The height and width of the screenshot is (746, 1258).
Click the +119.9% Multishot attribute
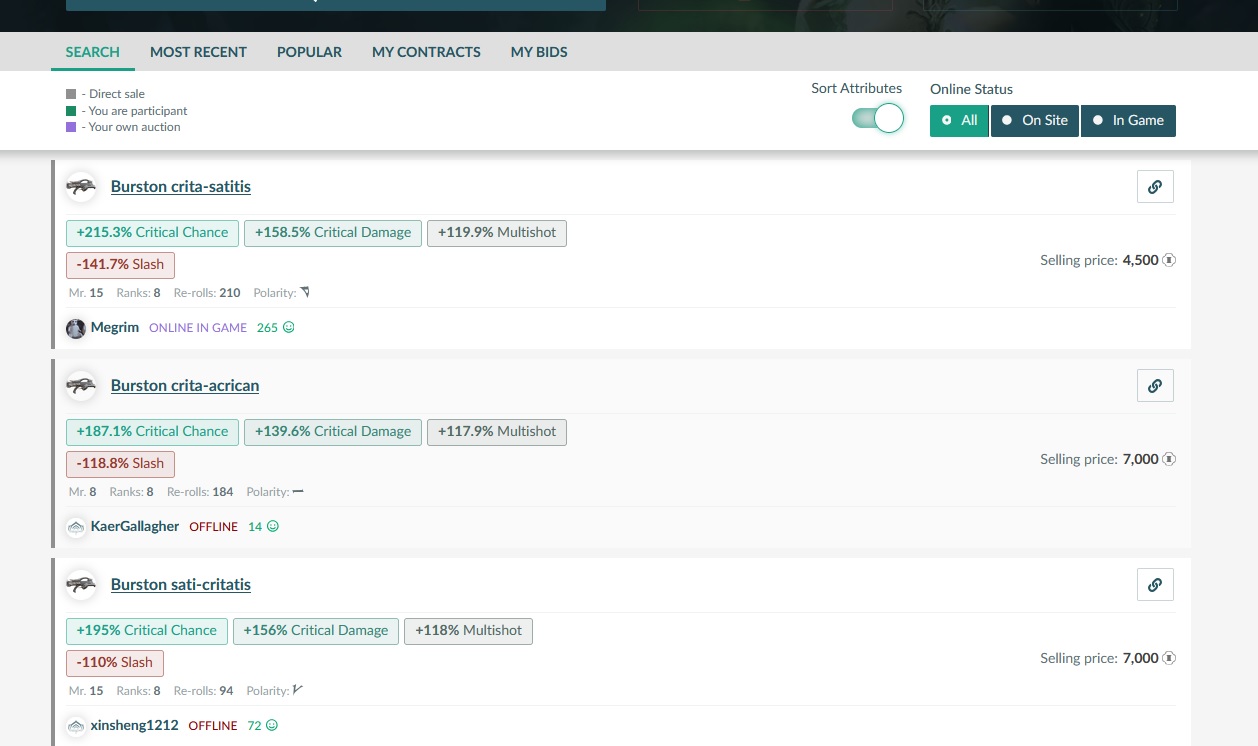coord(497,233)
